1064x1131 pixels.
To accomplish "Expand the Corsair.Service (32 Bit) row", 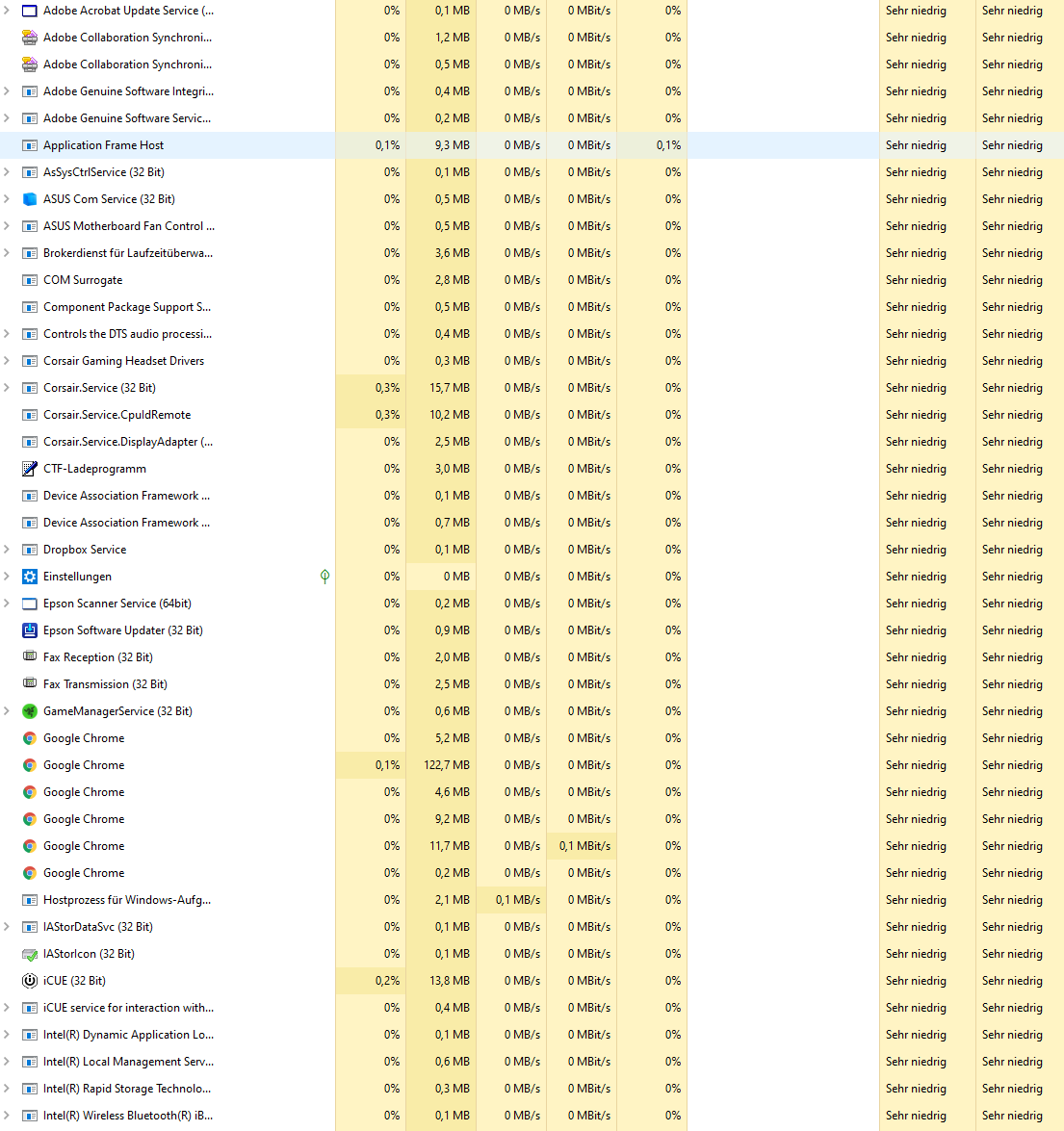I will [7, 388].
